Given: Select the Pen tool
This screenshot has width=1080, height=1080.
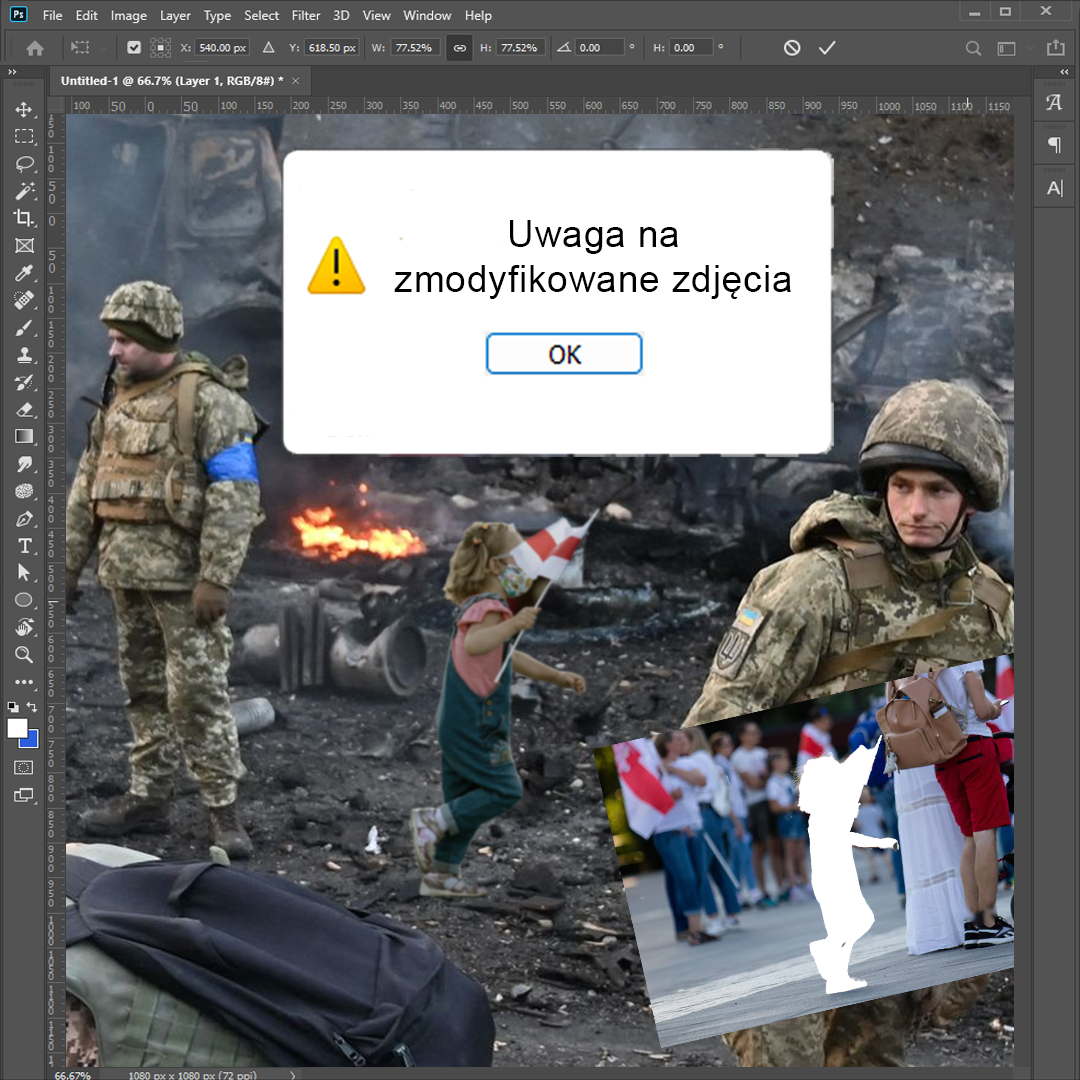Looking at the screenshot, I should pos(24,518).
